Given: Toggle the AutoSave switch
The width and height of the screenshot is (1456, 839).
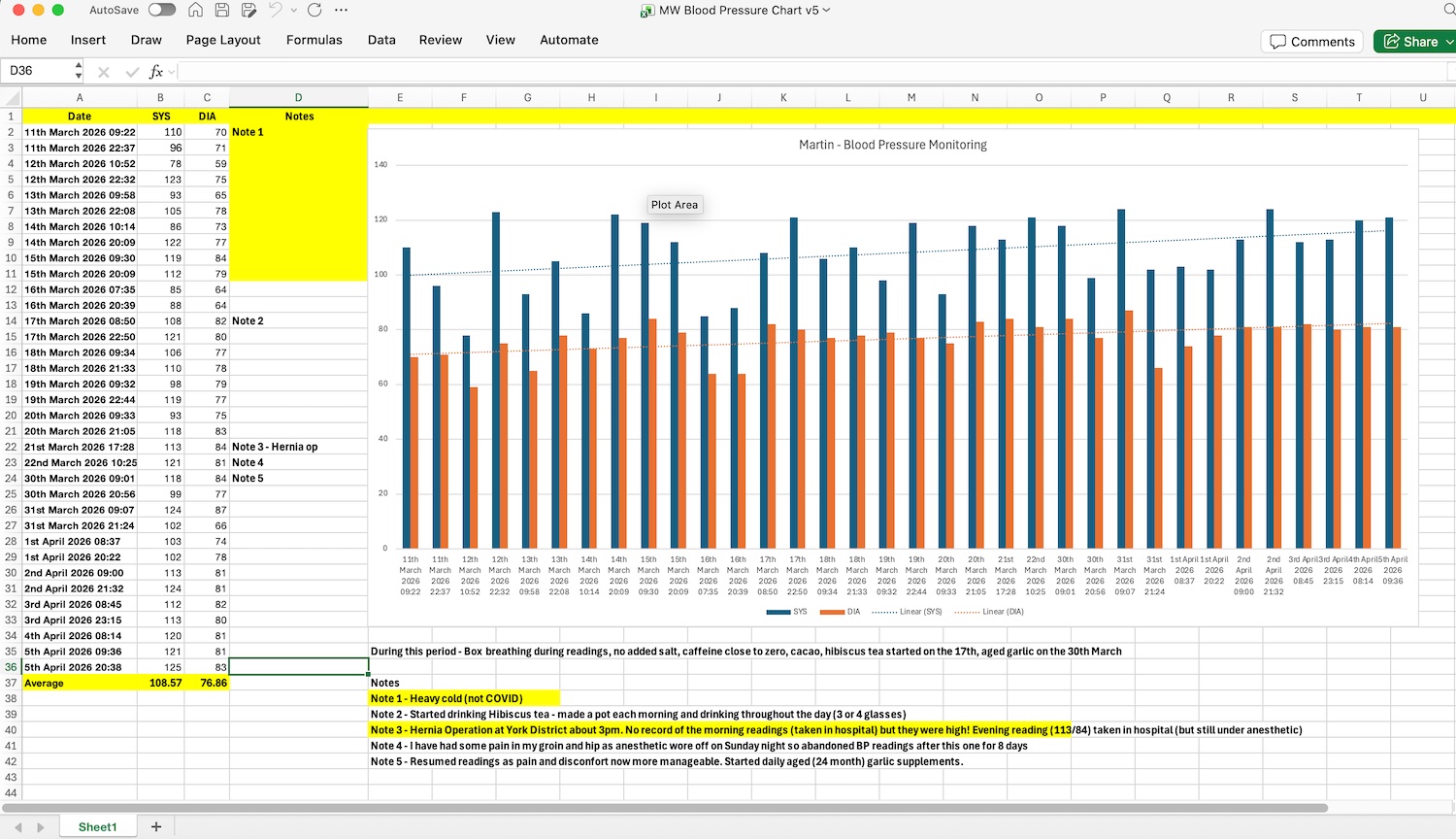Looking at the screenshot, I should (161, 10).
